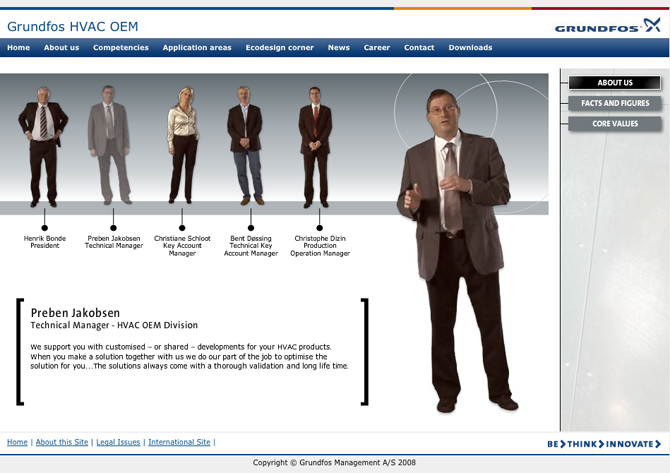Click the dot marker above Bent Døssing
This screenshot has height=473, width=670.
[x=251, y=228]
